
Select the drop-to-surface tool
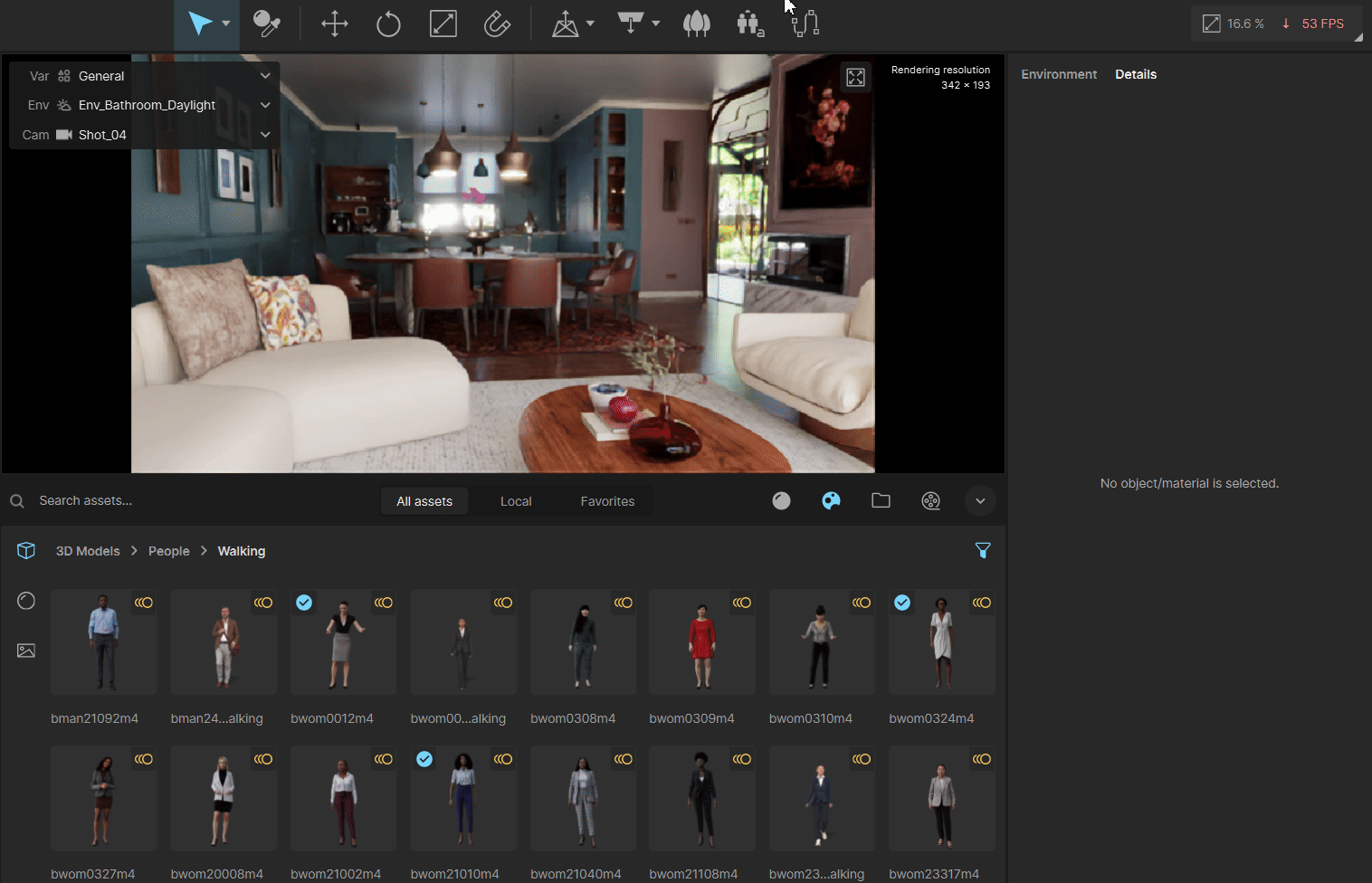[631, 24]
